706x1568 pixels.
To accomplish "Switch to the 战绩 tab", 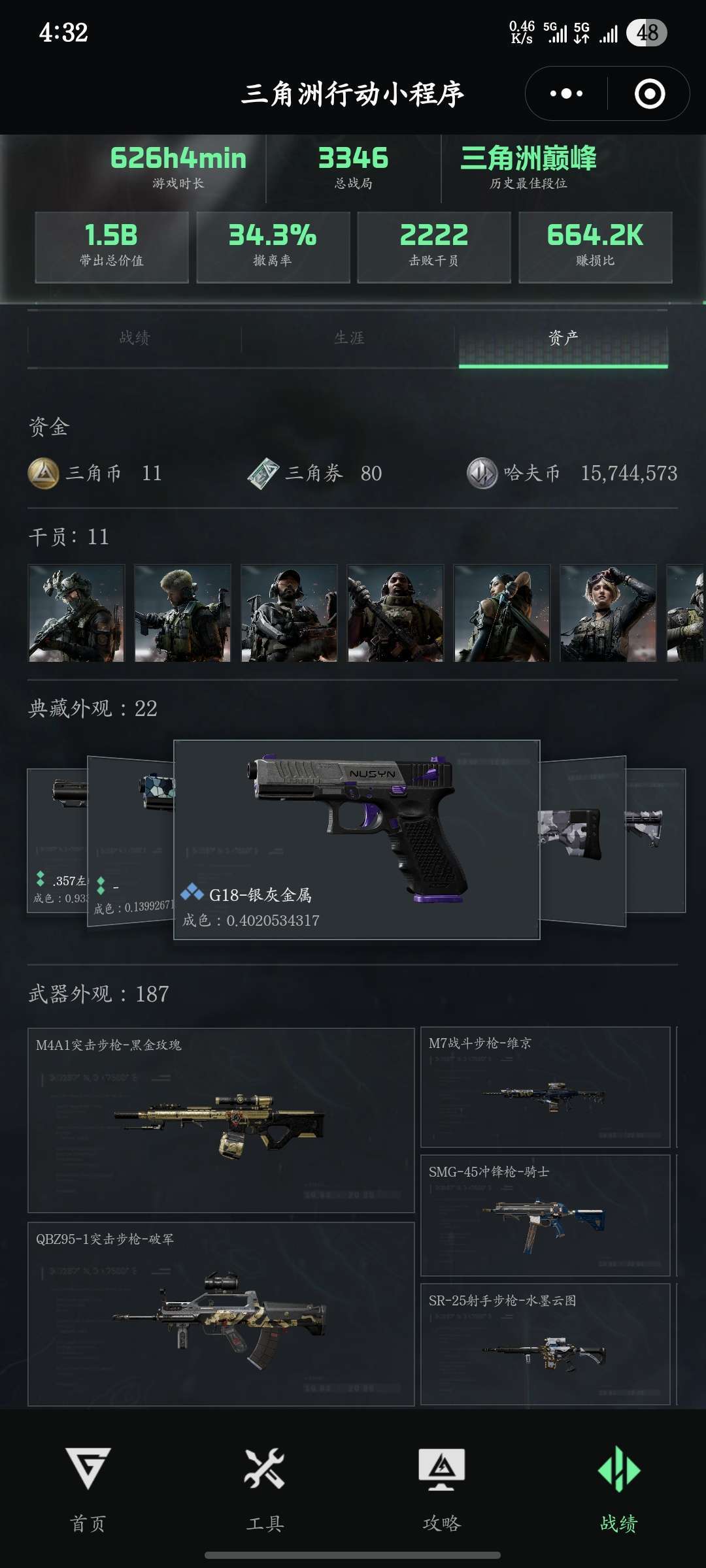I will (x=135, y=338).
